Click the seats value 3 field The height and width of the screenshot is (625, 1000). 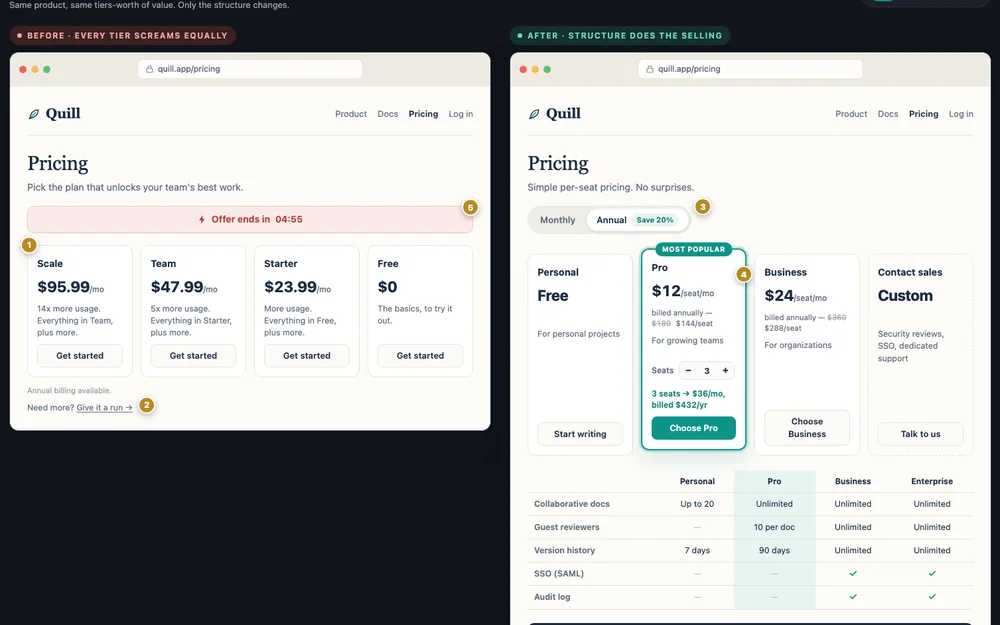[707, 371]
